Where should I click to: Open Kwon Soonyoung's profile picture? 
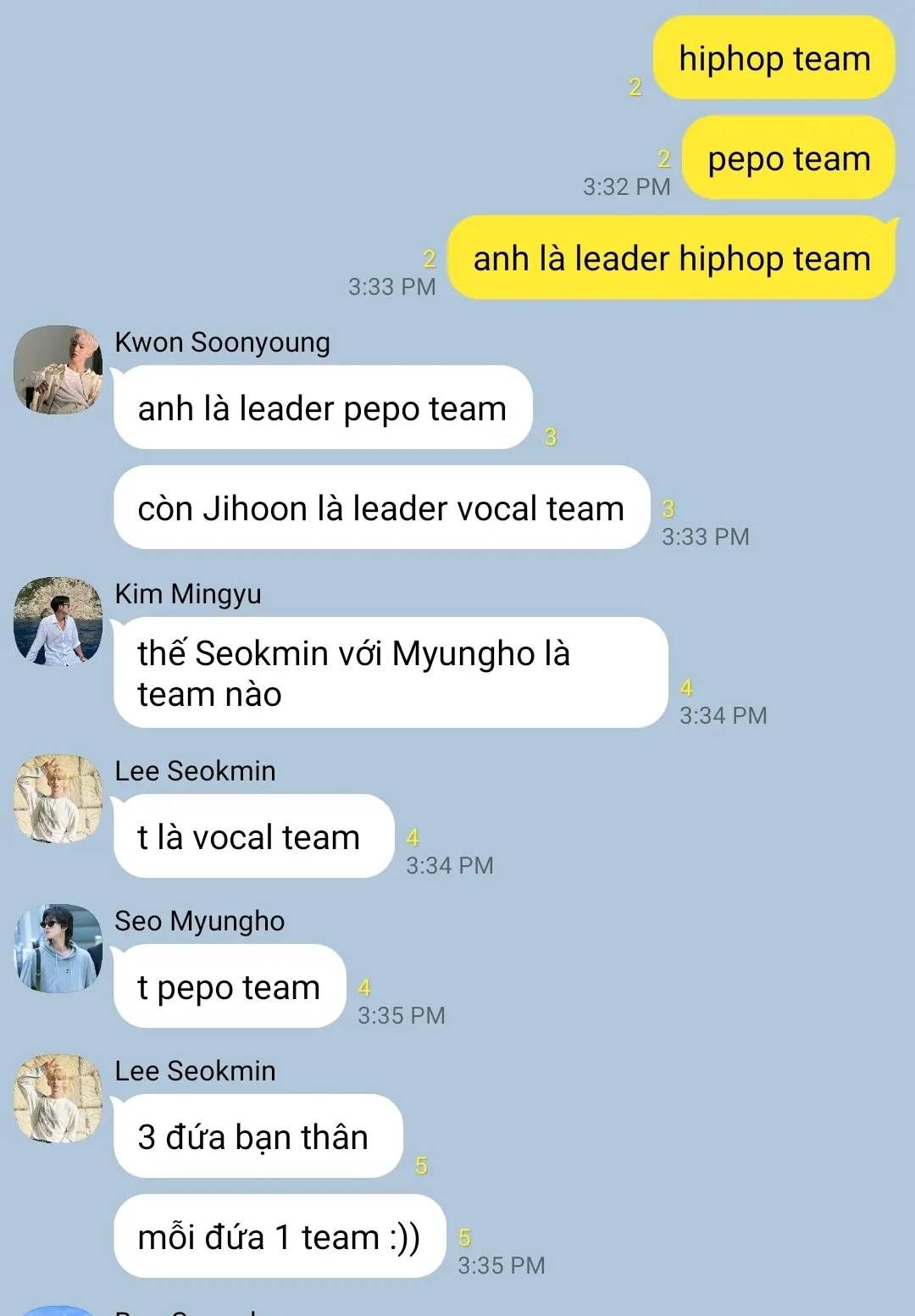pos(58,369)
